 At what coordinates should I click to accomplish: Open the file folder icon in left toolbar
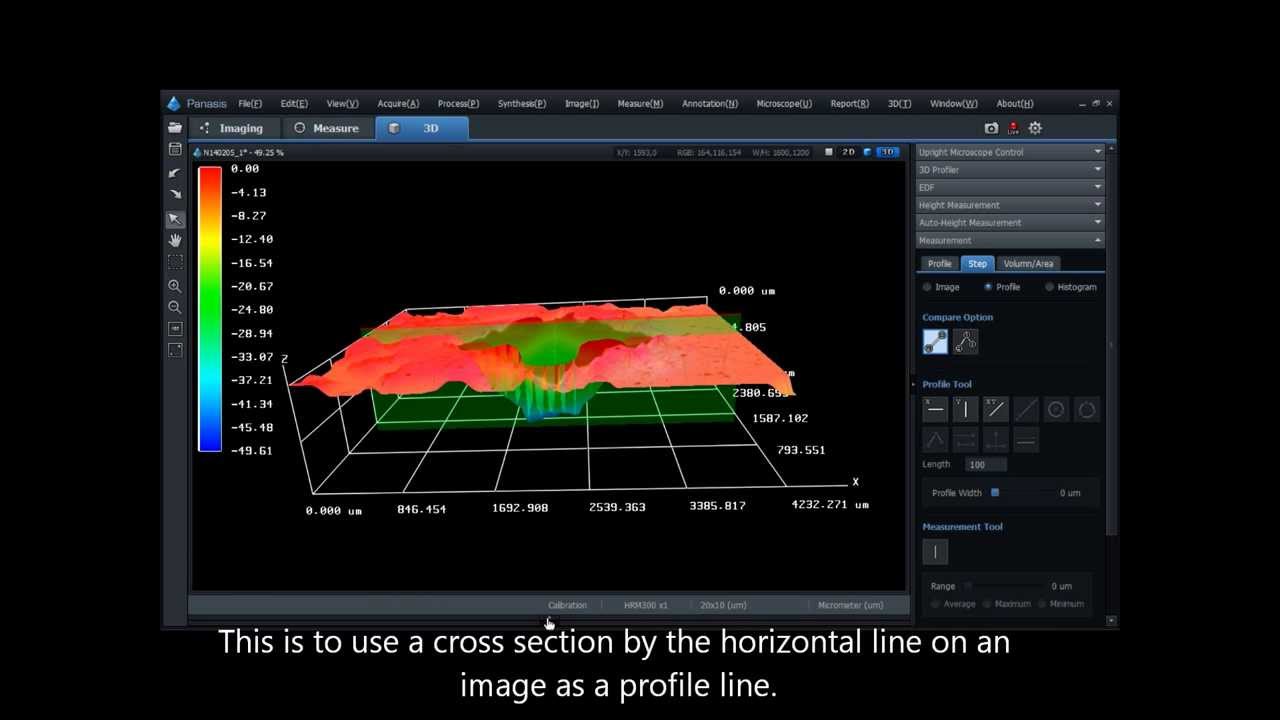175,128
